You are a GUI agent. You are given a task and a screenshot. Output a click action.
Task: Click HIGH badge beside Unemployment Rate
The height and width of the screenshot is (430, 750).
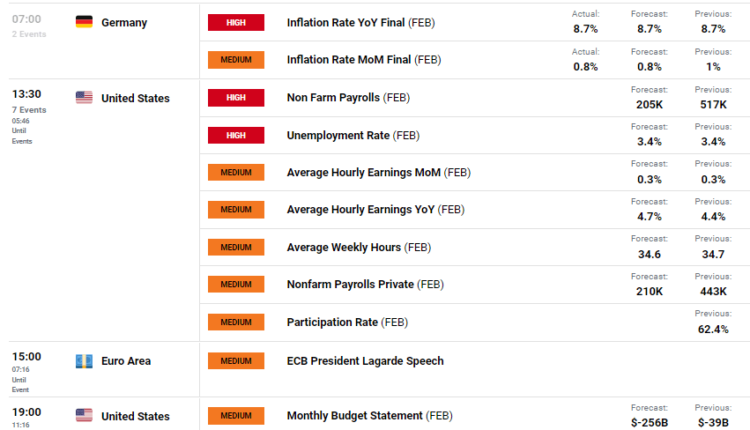click(235, 135)
